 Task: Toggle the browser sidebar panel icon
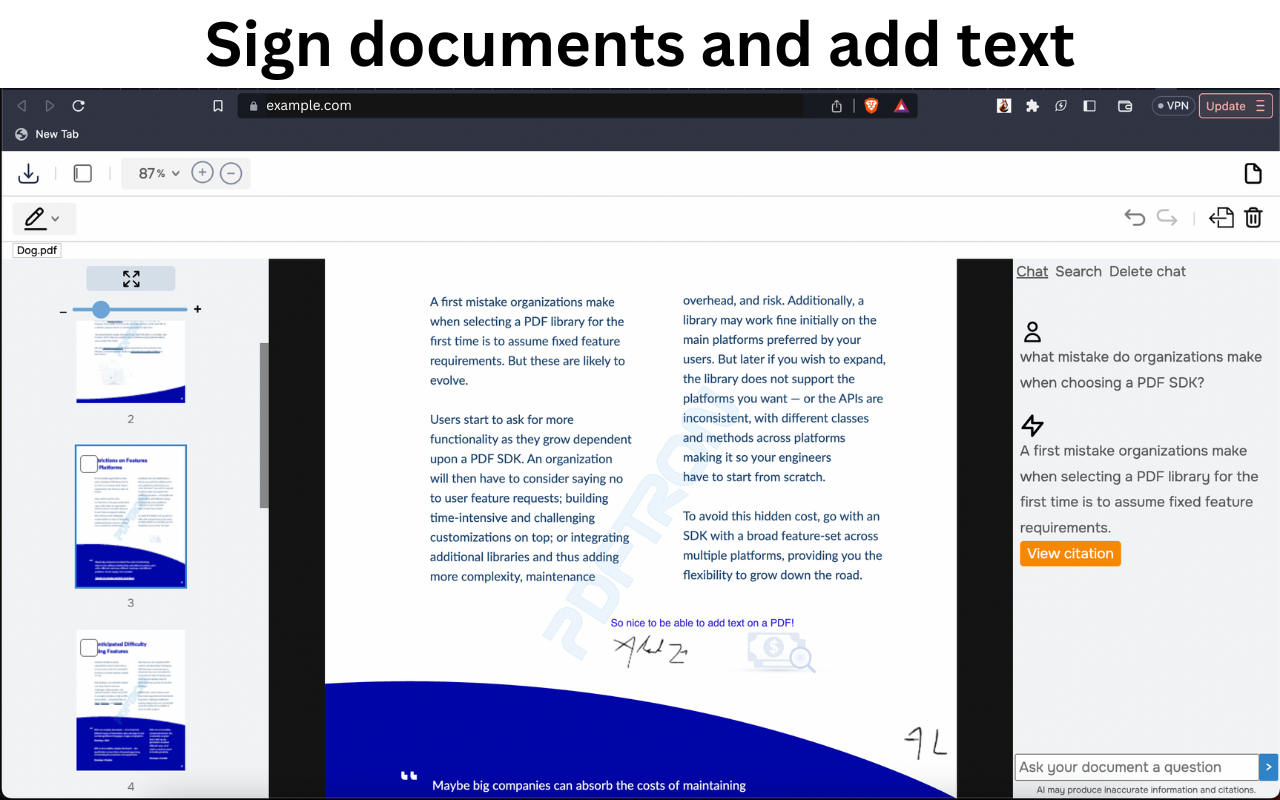[1090, 106]
